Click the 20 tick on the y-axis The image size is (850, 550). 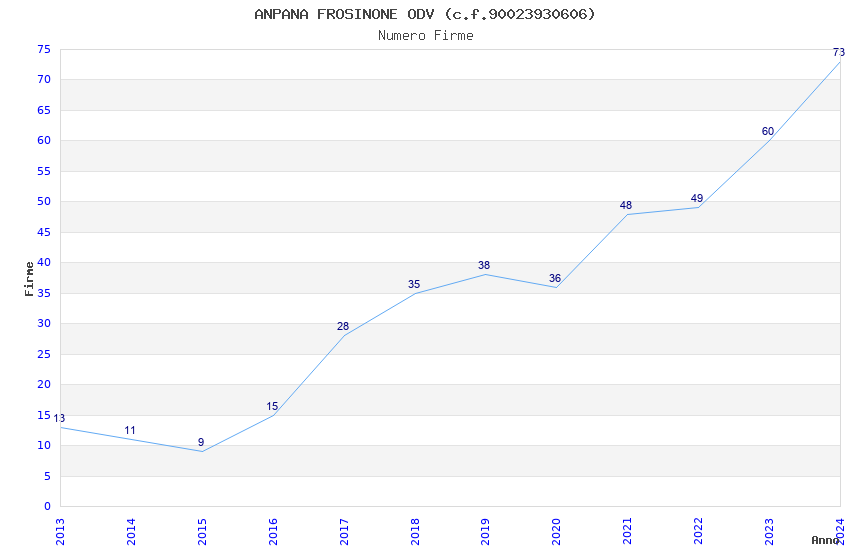44,384
